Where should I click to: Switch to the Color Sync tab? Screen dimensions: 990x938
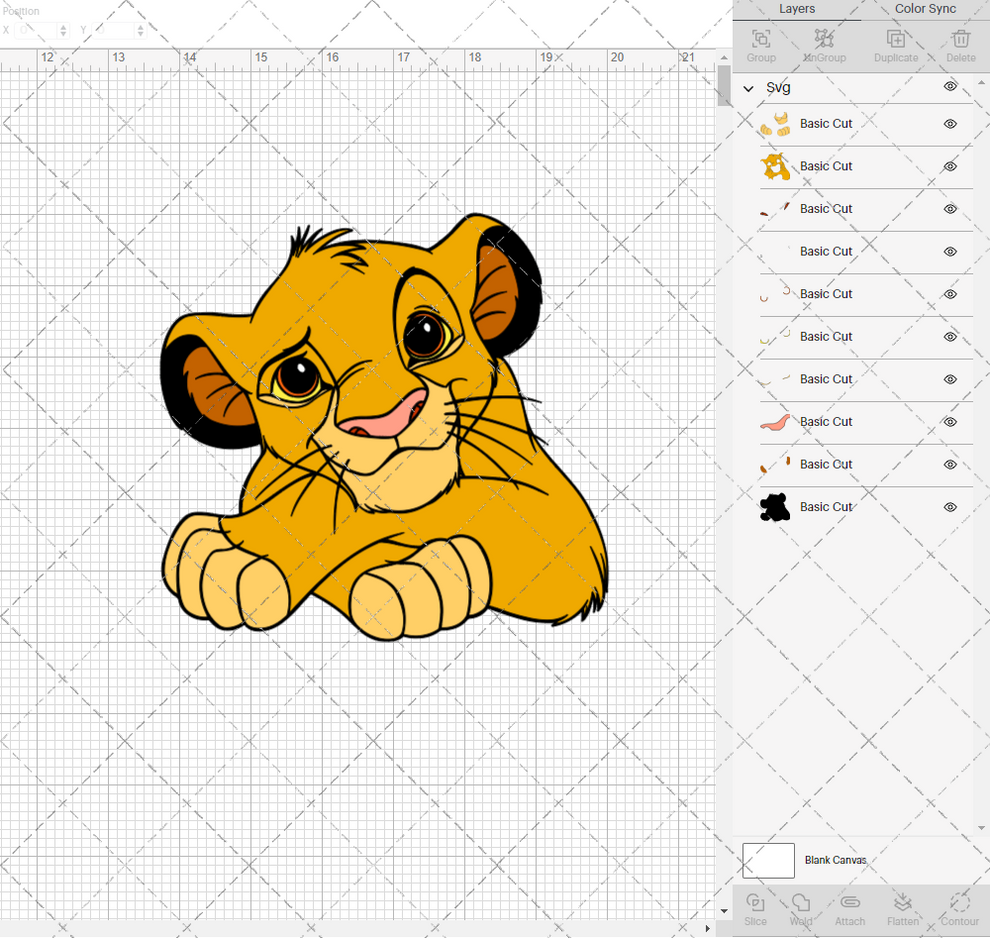(925, 9)
